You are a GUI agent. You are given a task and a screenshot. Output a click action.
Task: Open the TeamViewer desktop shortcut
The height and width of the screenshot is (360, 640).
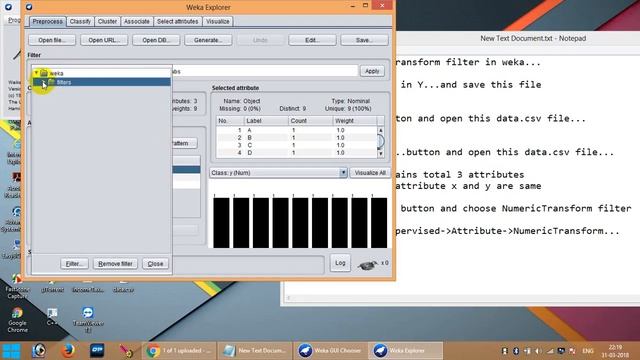pyautogui.click(x=88, y=320)
